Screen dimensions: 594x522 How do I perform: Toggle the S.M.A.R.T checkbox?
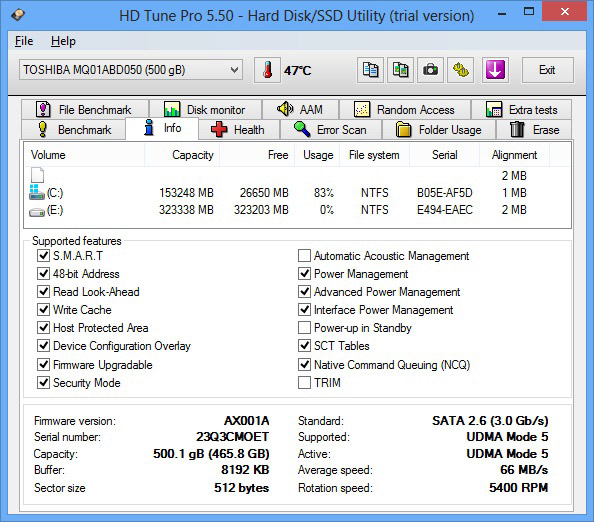tap(44, 255)
